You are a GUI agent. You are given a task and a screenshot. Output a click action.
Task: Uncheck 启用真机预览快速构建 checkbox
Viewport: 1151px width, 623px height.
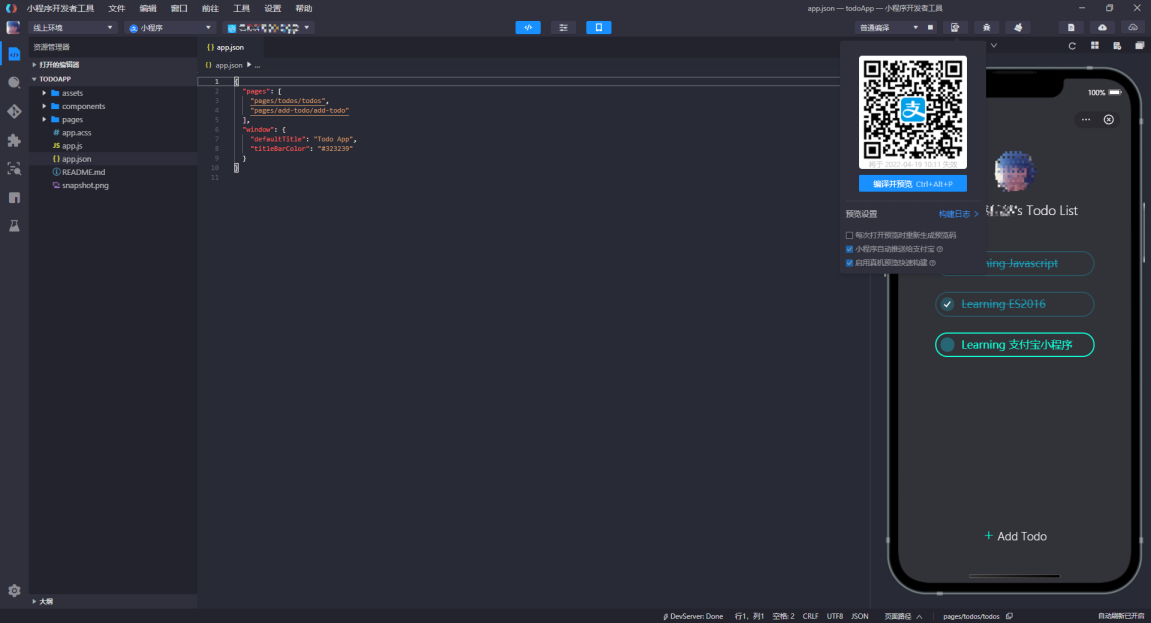click(x=849, y=263)
